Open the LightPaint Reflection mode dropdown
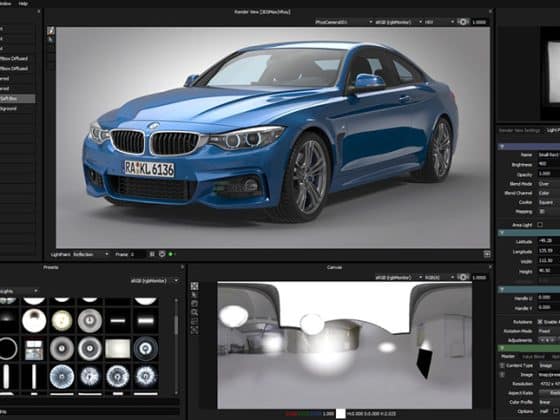This screenshot has width=560, height=420. pyautogui.click(x=91, y=254)
